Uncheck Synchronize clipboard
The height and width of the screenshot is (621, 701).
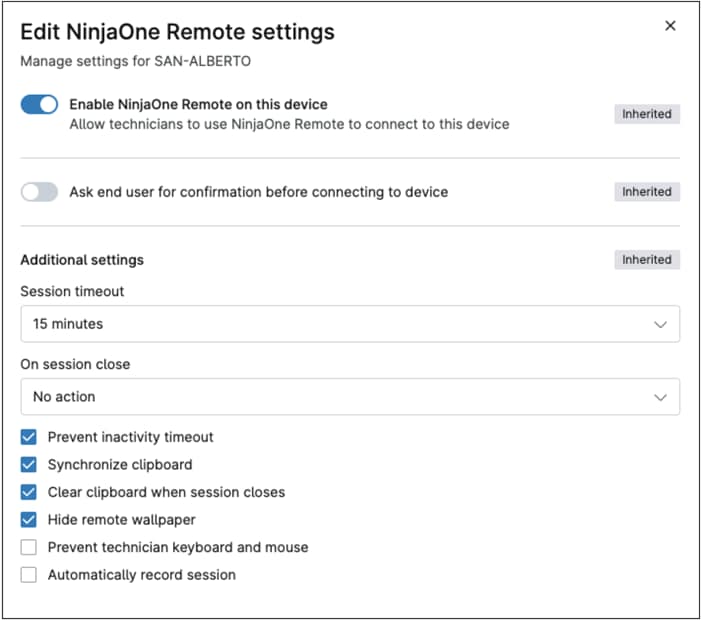(29, 465)
